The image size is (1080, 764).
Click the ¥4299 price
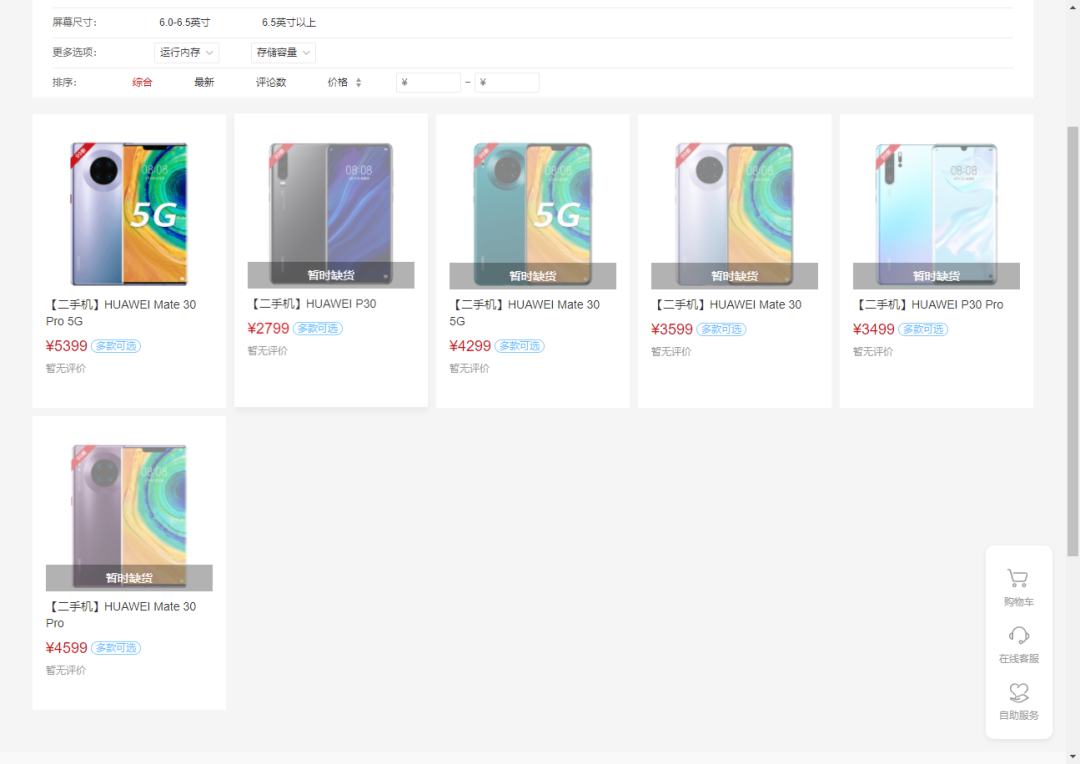(x=470, y=346)
